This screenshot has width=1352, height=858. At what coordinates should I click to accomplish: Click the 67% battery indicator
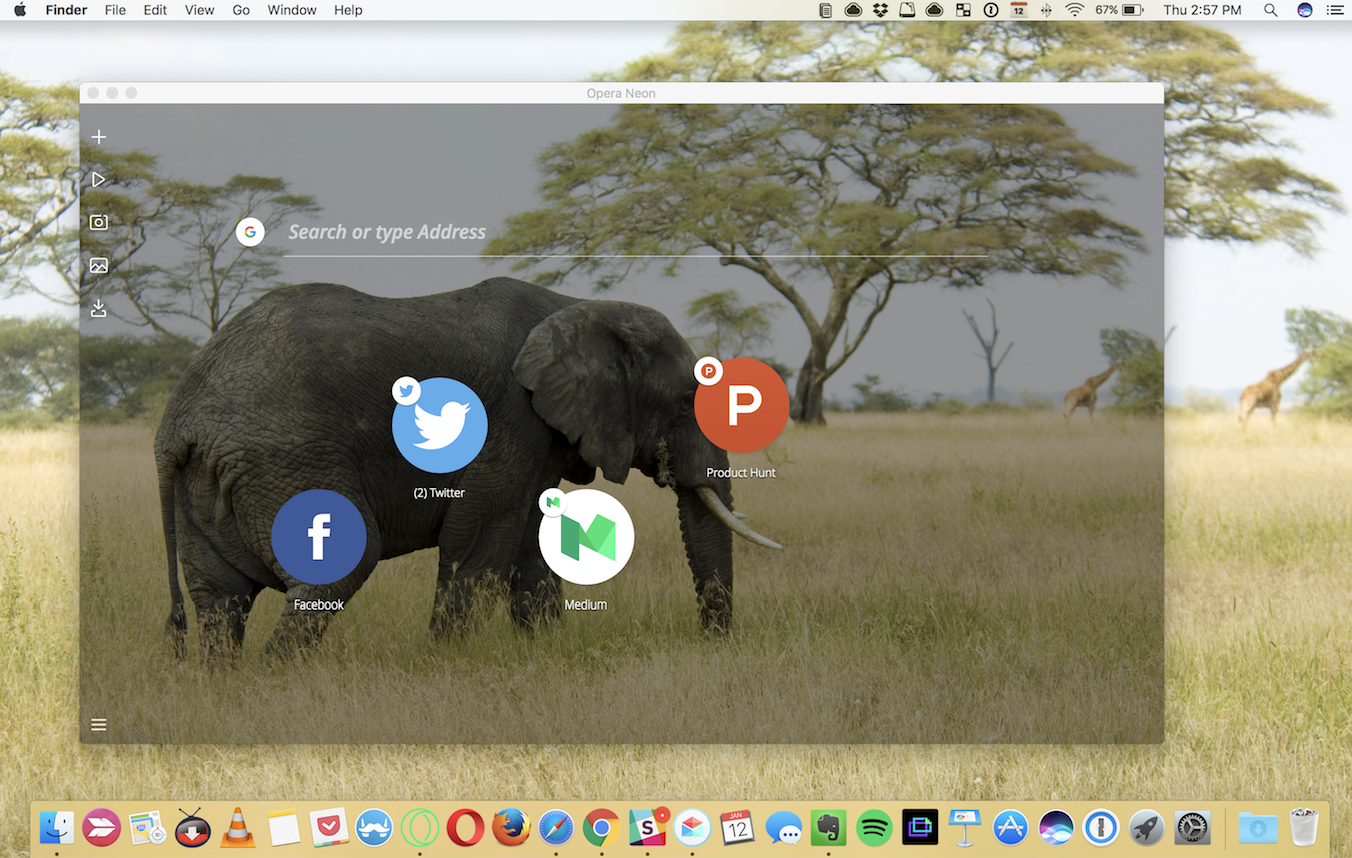1120,10
